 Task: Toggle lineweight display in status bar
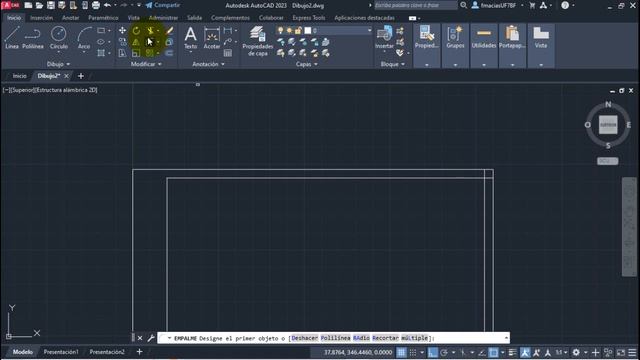(512, 352)
